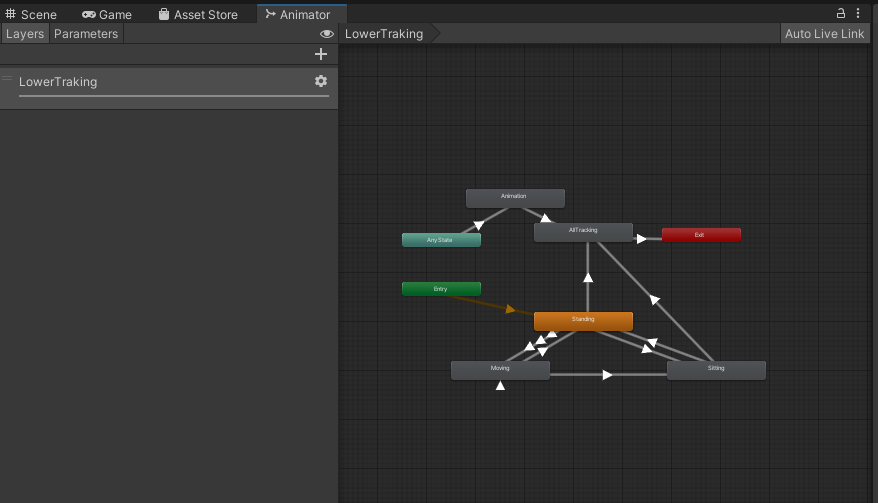Toggle Auto Live Link
The width and height of the screenshot is (878, 503).
click(824, 34)
